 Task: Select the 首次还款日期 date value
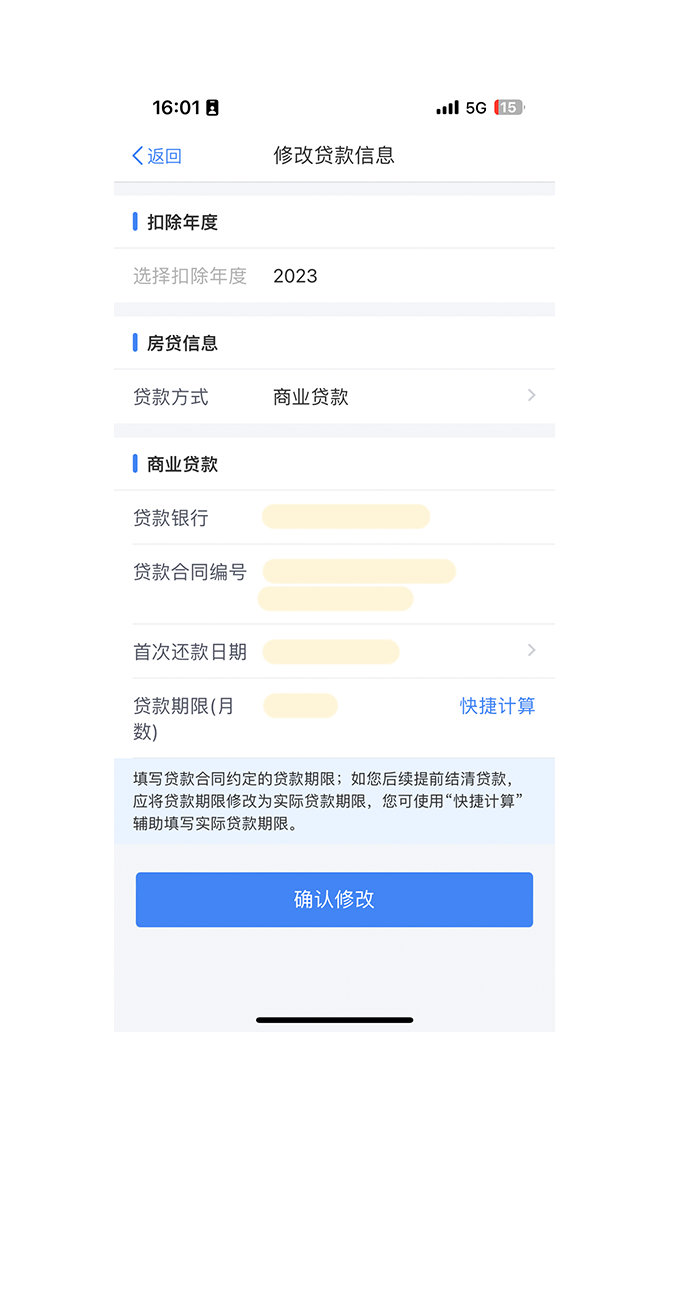[x=331, y=652]
